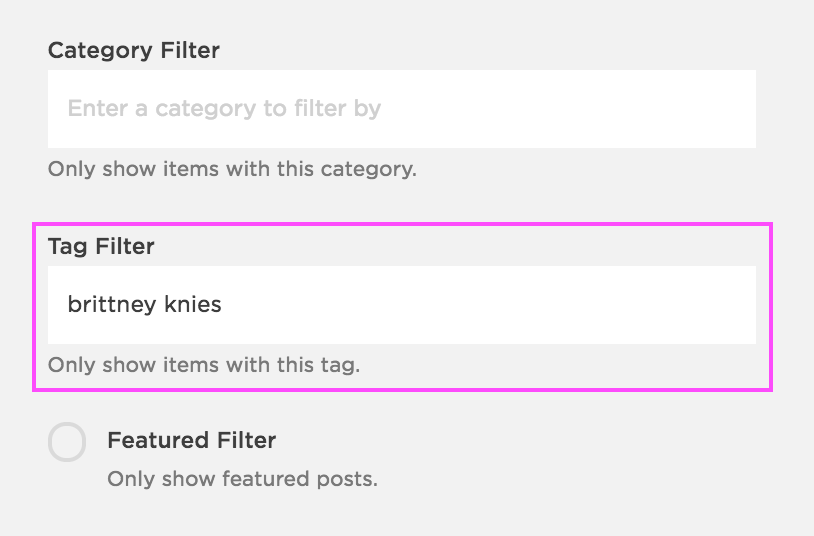Click "Only show items with this tag." hint
The height and width of the screenshot is (536, 814).
pos(204,364)
